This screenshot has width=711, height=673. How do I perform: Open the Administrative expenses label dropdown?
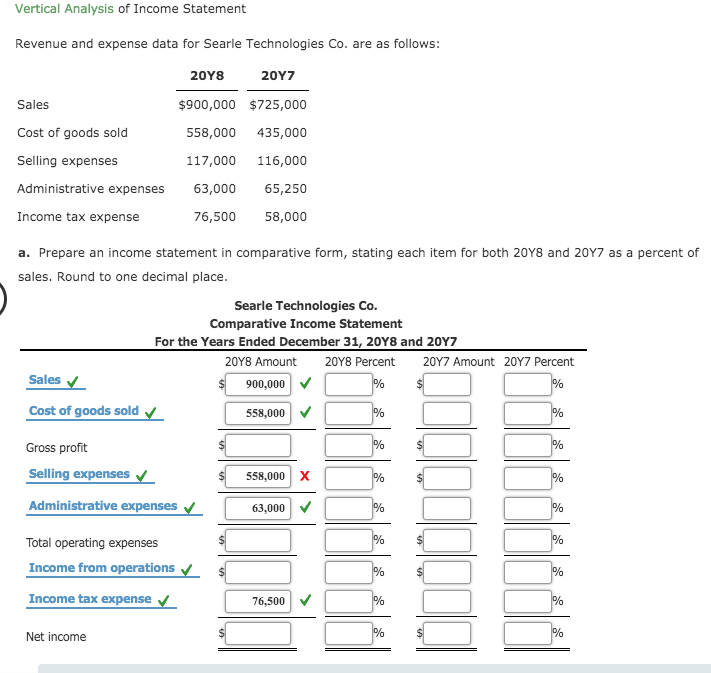pyautogui.click(x=114, y=507)
